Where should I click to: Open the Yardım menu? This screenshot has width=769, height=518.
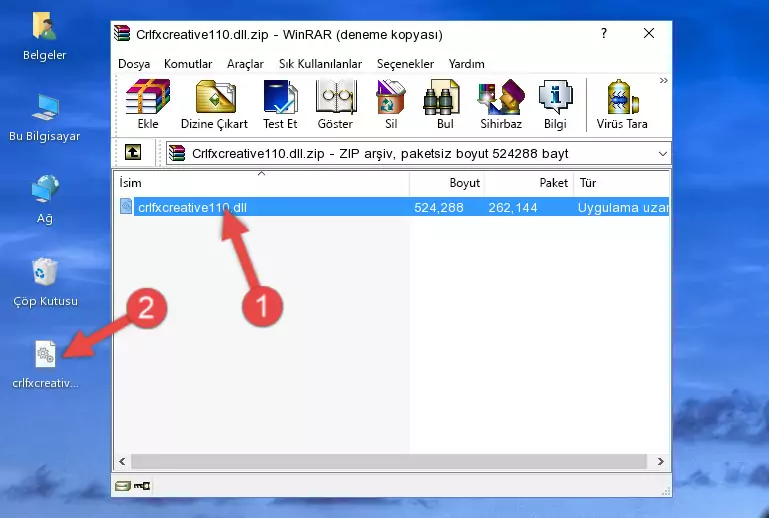466,64
